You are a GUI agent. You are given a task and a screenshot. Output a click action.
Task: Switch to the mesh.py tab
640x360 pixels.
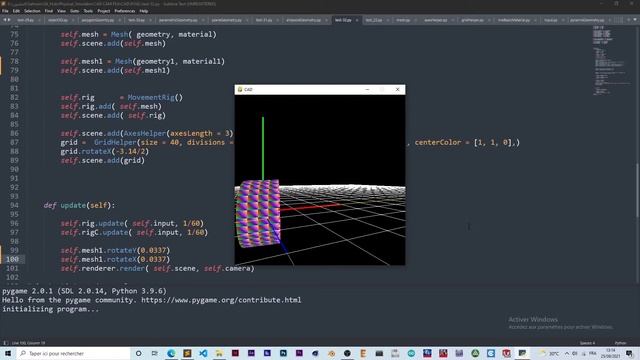click(x=403, y=20)
